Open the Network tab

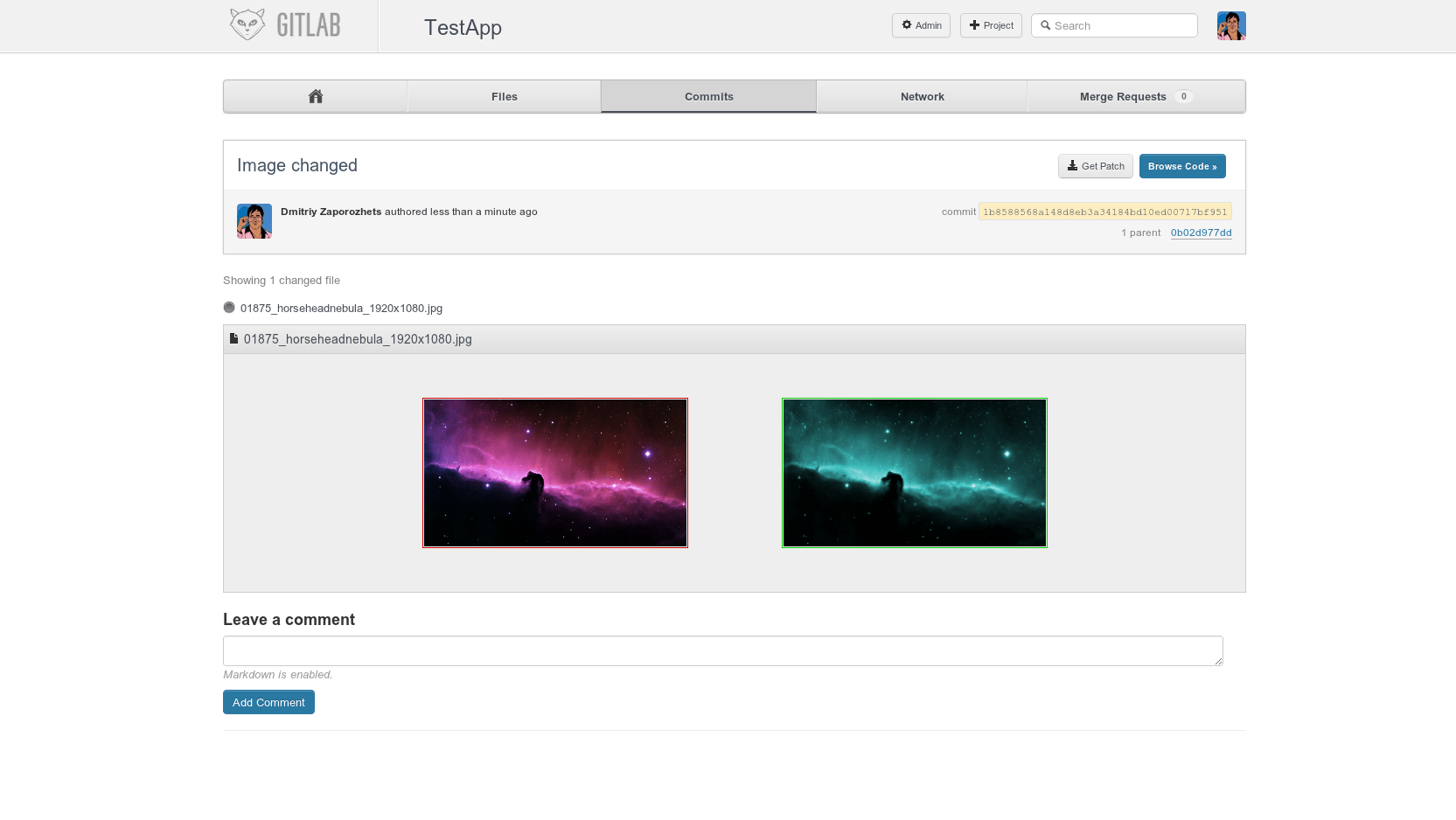(x=922, y=96)
